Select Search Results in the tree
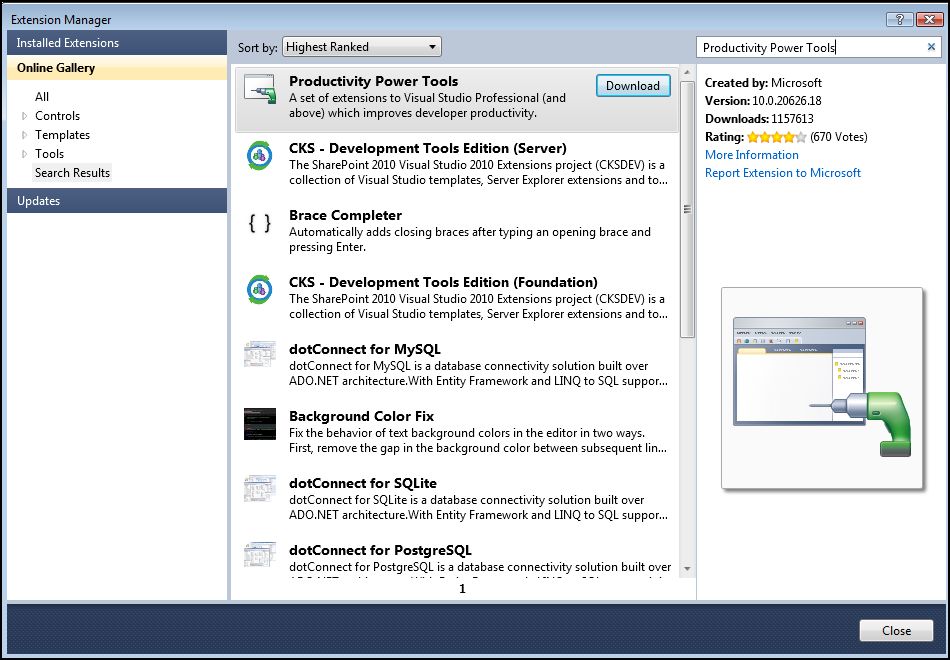The width and height of the screenshot is (950, 660). pyautogui.click(x=72, y=173)
